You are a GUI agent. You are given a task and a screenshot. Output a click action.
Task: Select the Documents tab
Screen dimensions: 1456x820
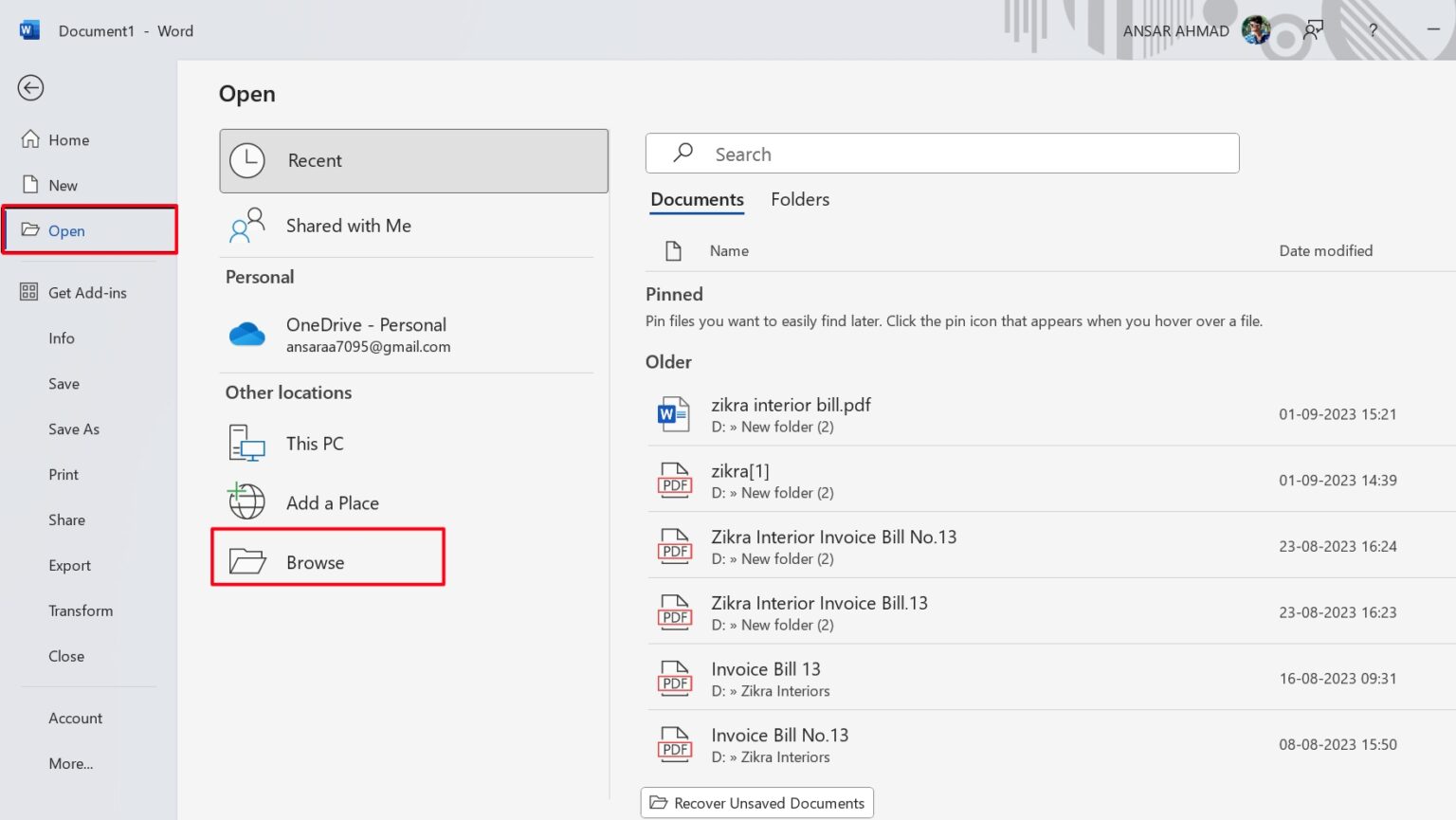click(x=697, y=199)
